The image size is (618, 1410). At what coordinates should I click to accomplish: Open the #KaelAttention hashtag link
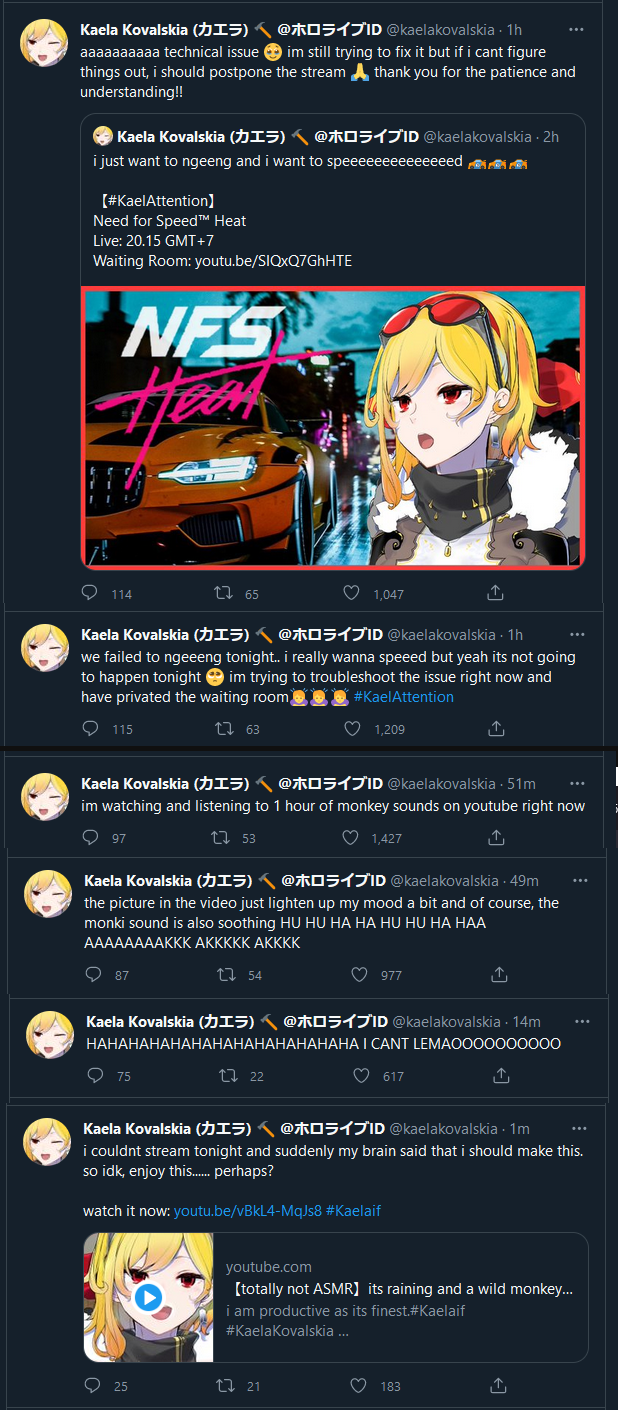coord(403,697)
